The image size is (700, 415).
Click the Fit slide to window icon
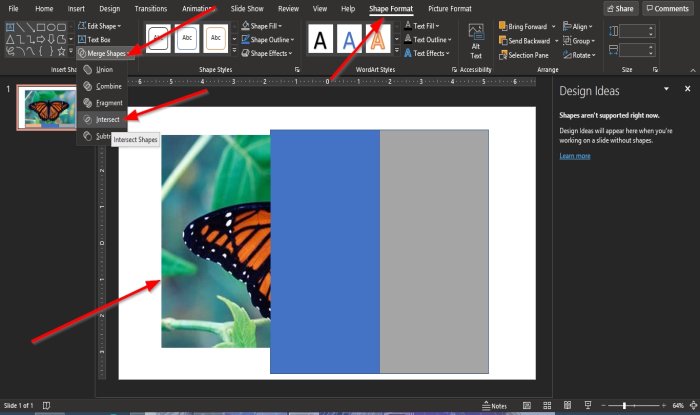tap(692, 406)
